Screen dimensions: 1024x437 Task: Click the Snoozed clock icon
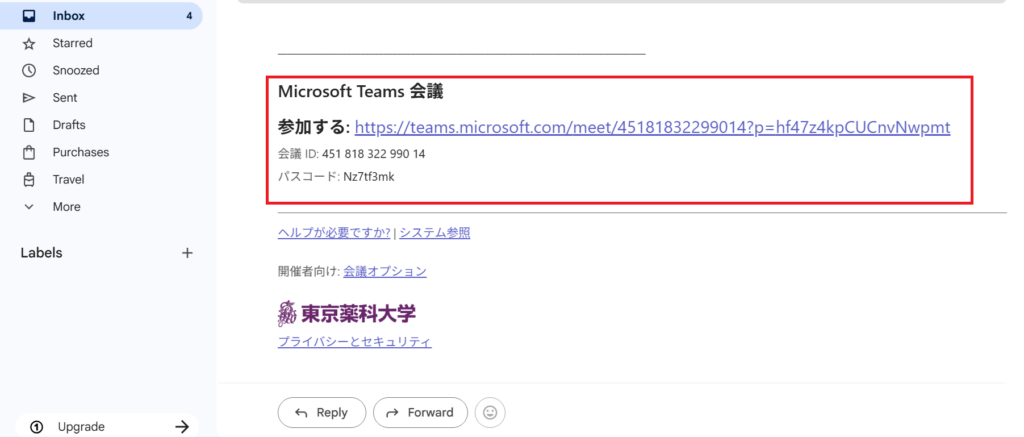click(x=29, y=71)
